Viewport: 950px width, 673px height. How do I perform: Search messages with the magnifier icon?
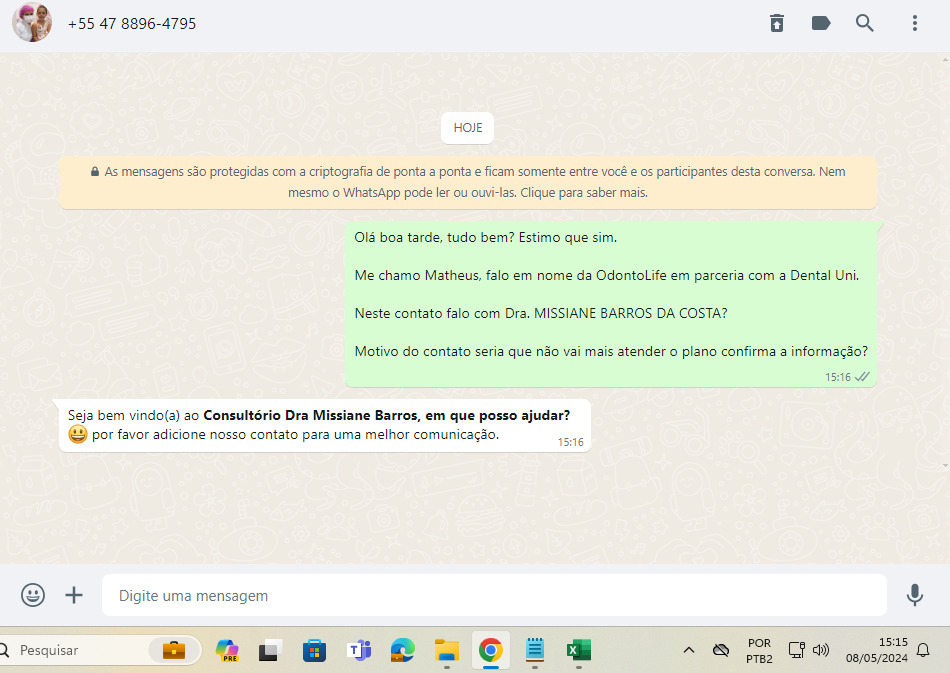point(865,23)
